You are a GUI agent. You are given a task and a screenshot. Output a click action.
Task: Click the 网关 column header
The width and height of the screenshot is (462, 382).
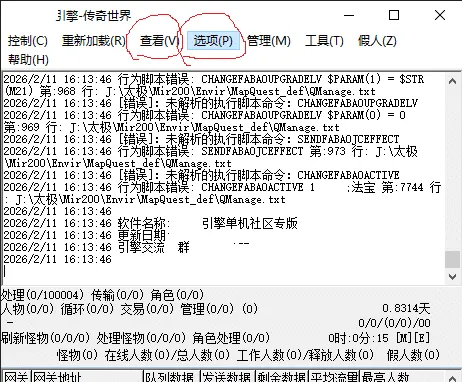[x=16, y=377]
